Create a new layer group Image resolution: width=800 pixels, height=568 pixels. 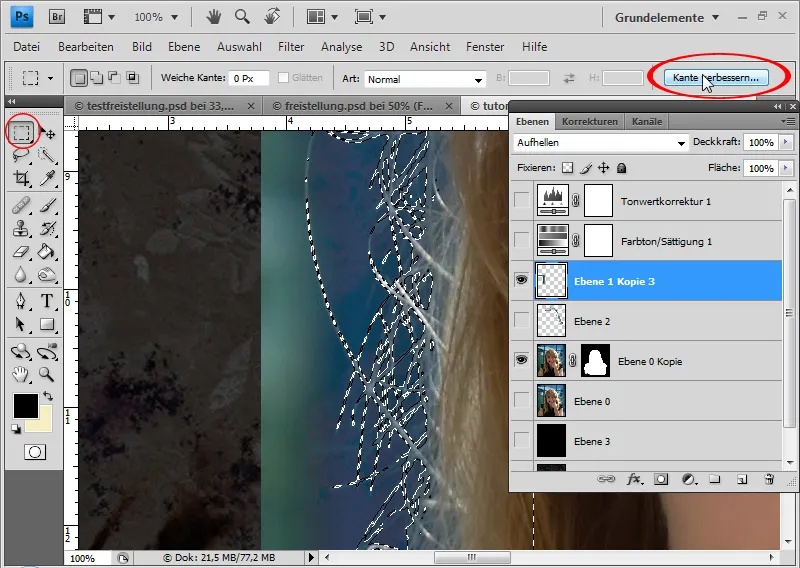coord(715,479)
